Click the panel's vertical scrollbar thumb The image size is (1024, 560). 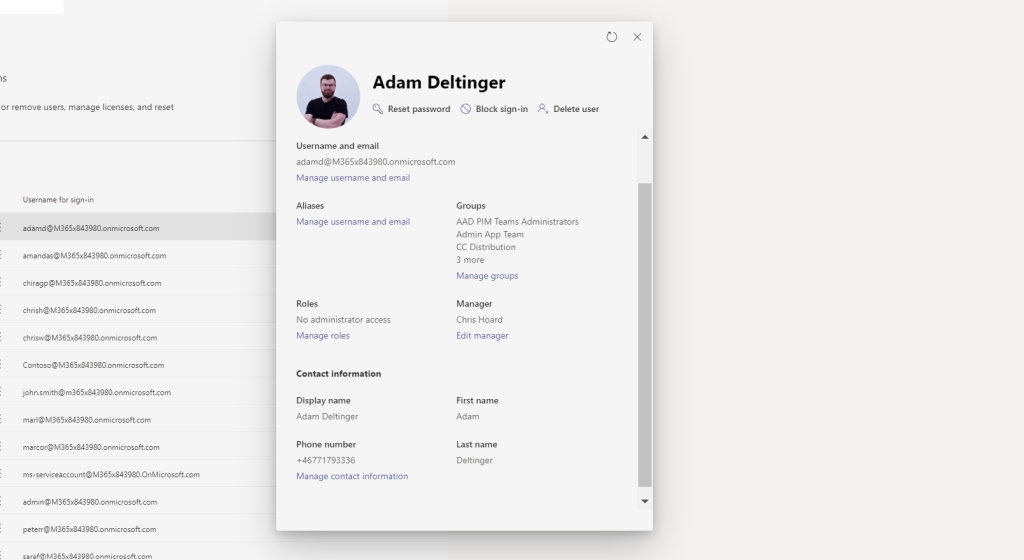coord(644,330)
